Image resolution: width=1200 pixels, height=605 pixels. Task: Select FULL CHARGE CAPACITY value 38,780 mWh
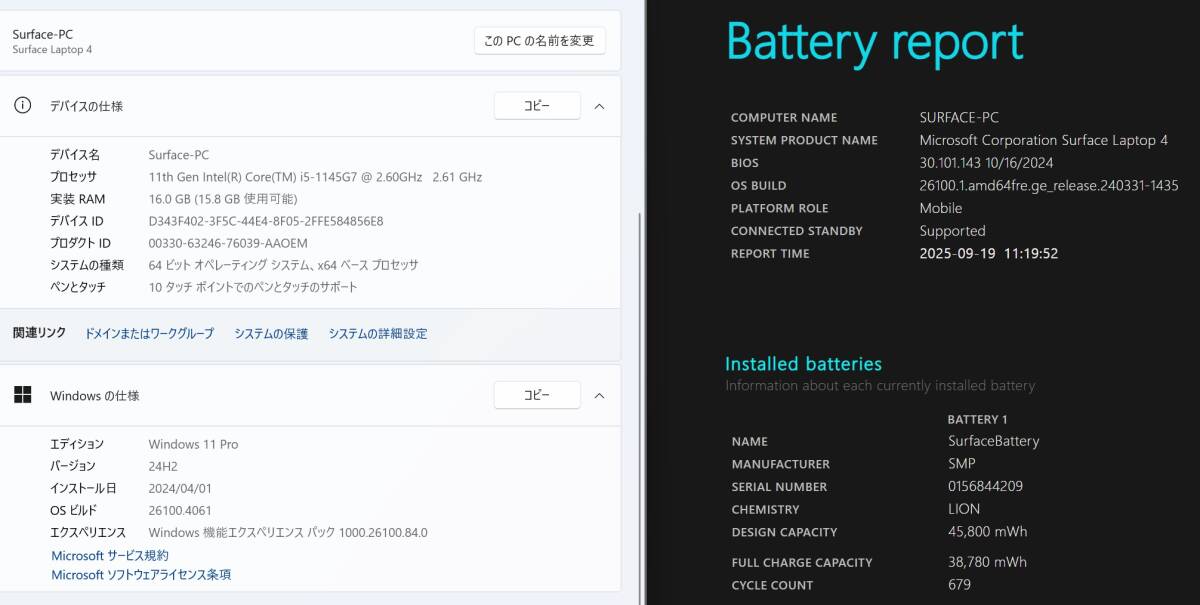pos(987,562)
